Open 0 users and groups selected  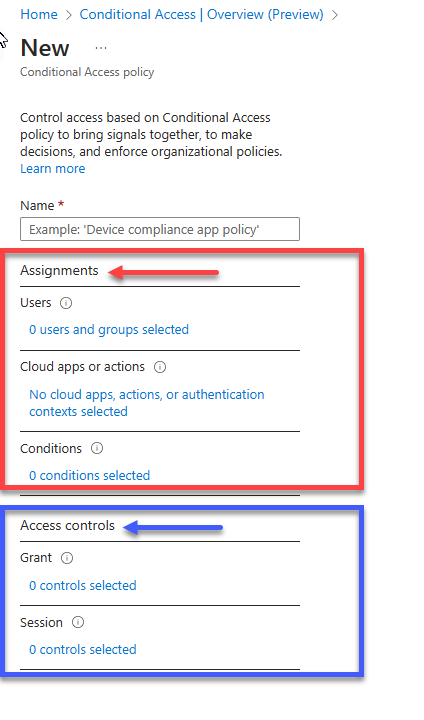109,330
